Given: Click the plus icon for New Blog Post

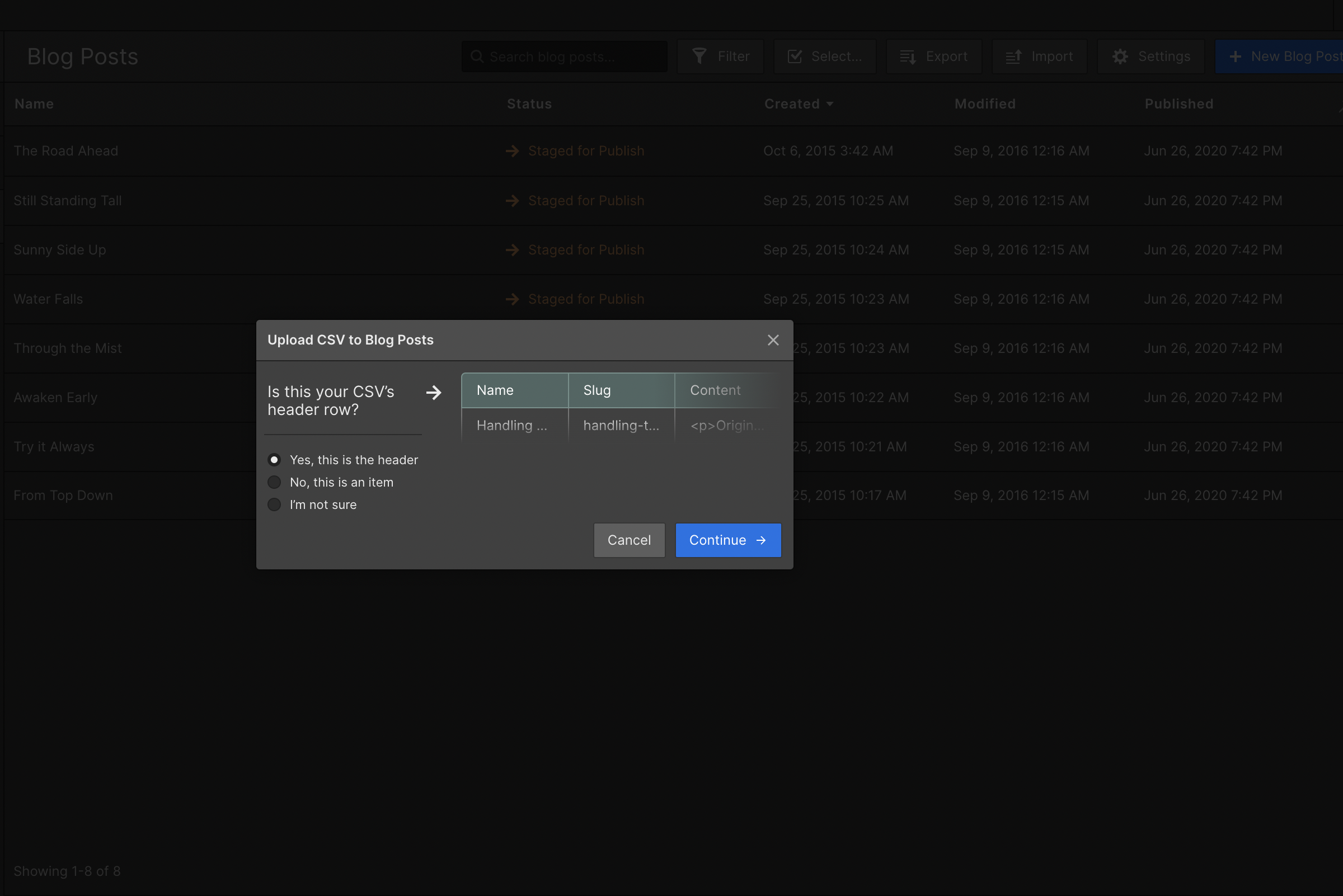Looking at the screenshot, I should [x=1235, y=56].
